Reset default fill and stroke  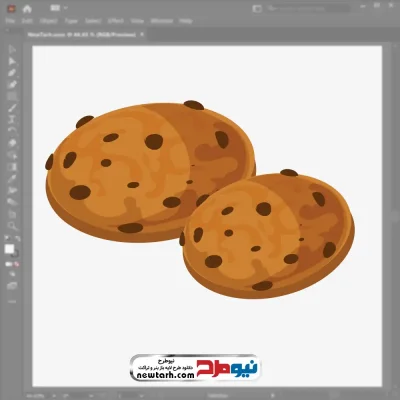(7, 239)
